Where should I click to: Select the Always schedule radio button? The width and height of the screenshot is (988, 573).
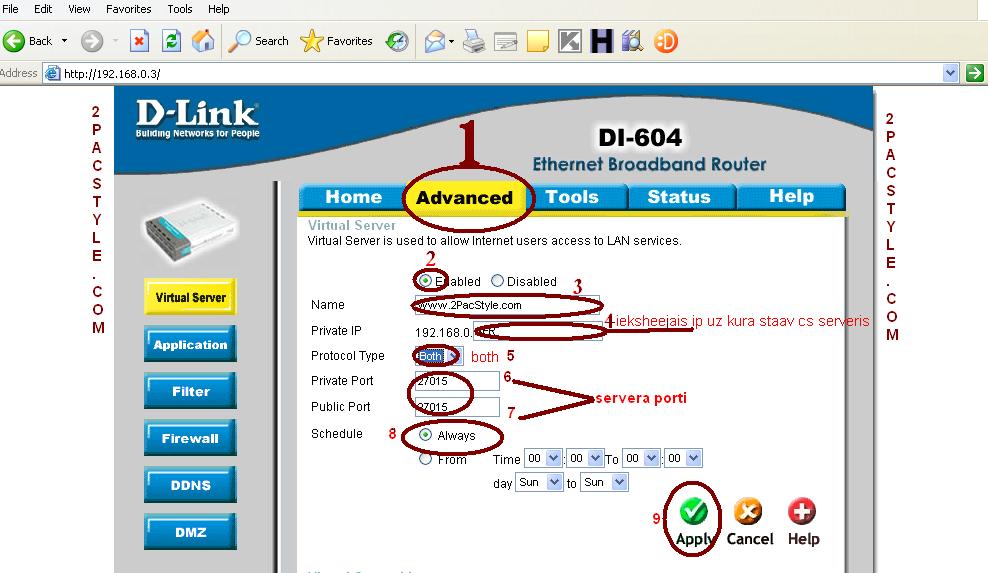click(x=425, y=435)
